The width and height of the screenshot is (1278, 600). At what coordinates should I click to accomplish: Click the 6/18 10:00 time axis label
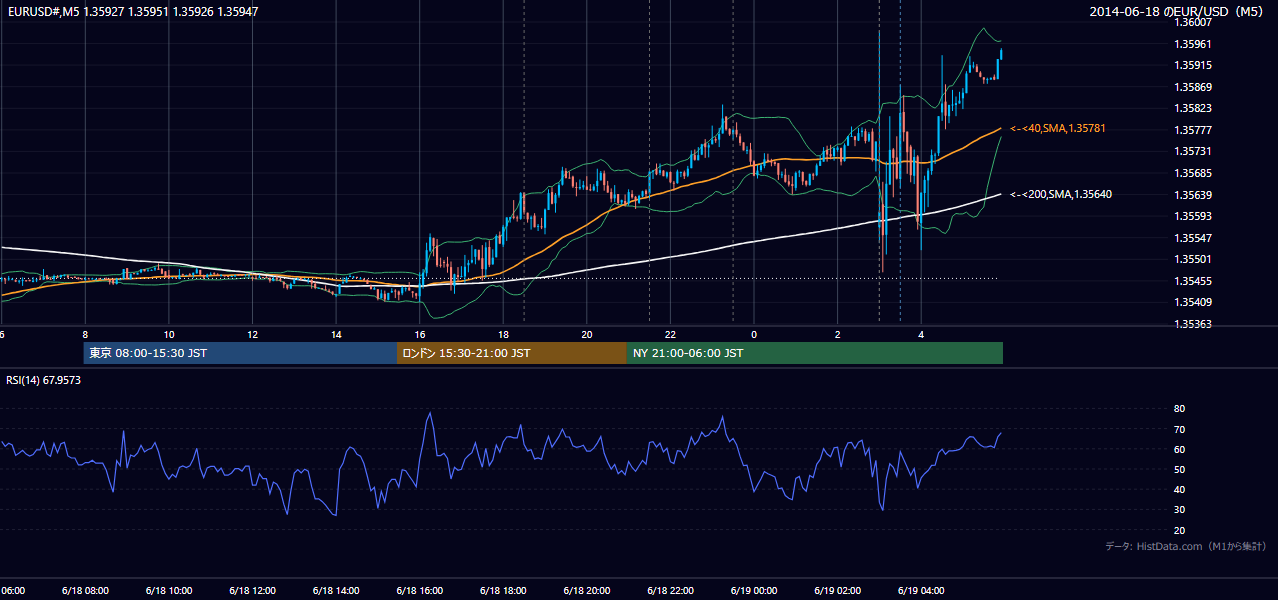pyautogui.click(x=168, y=590)
